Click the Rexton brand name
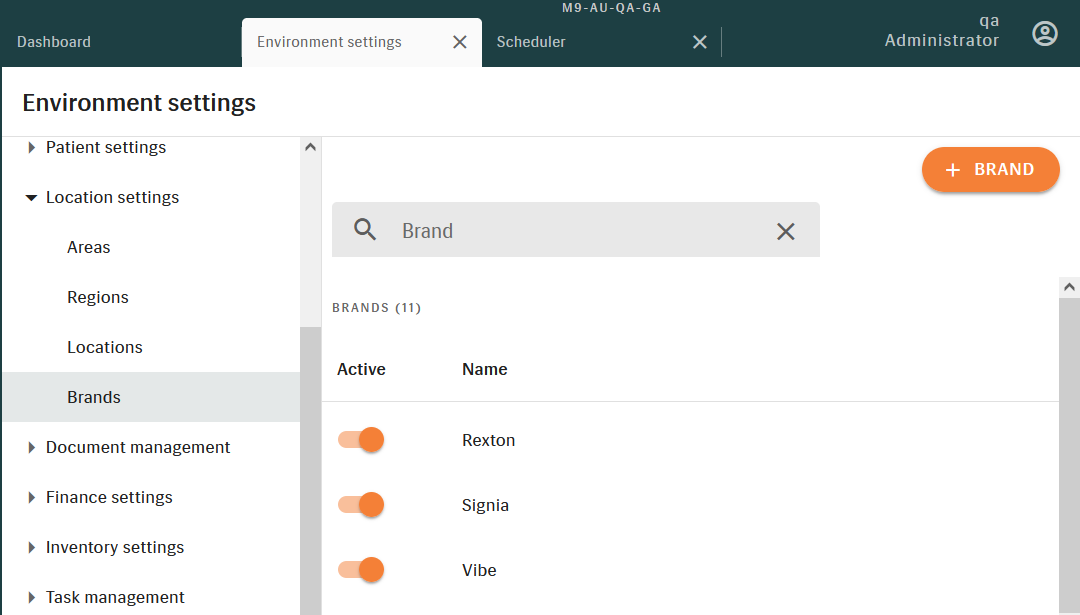The width and height of the screenshot is (1080, 615). (x=488, y=440)
